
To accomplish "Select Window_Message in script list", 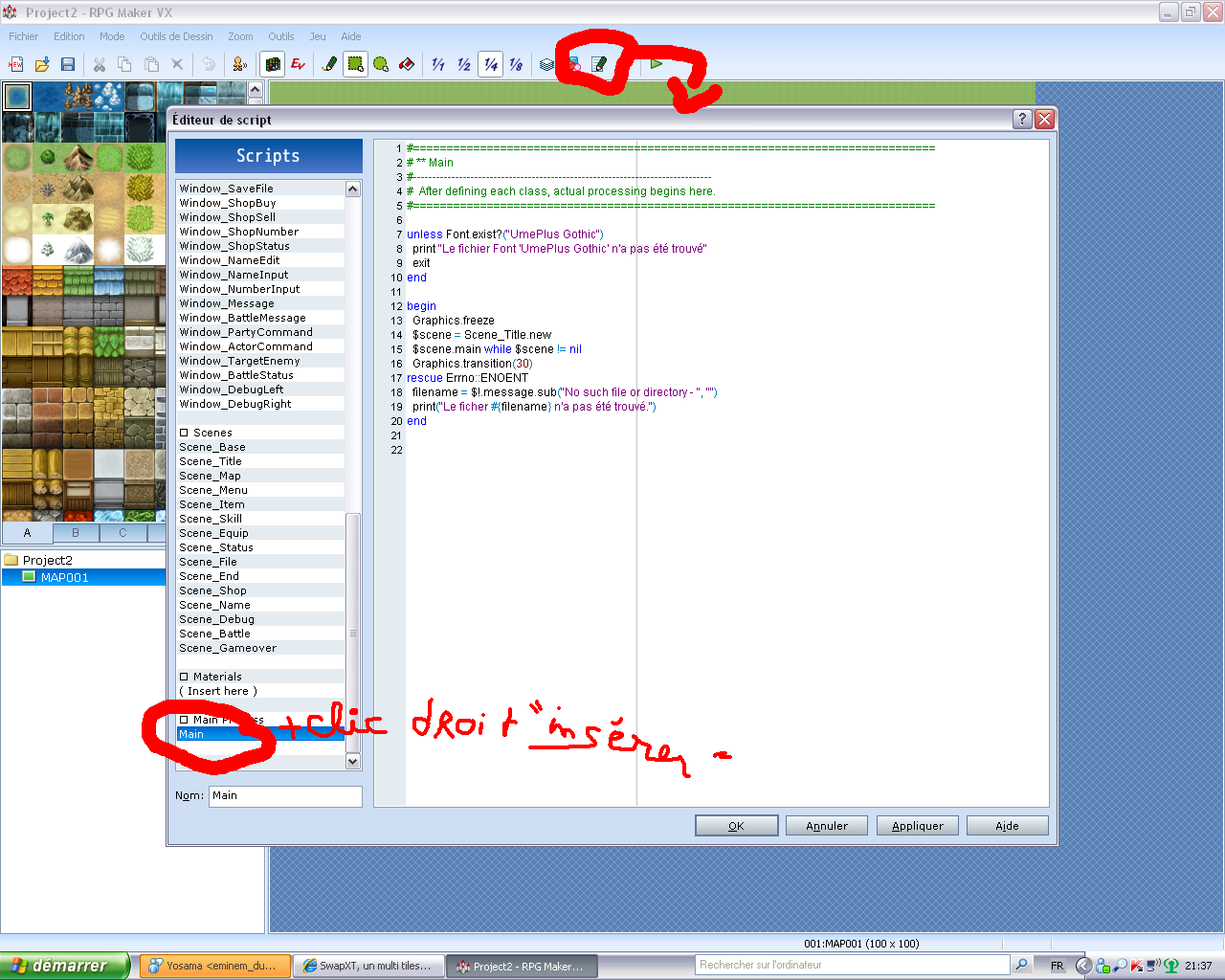I will pos(260,303).
